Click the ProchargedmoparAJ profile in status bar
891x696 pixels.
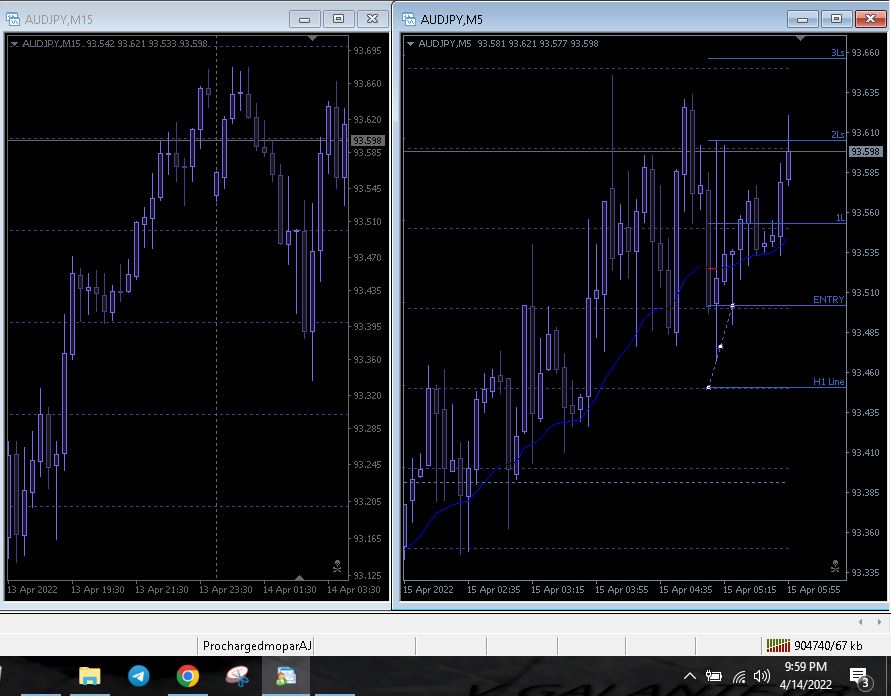pos(257,646)
